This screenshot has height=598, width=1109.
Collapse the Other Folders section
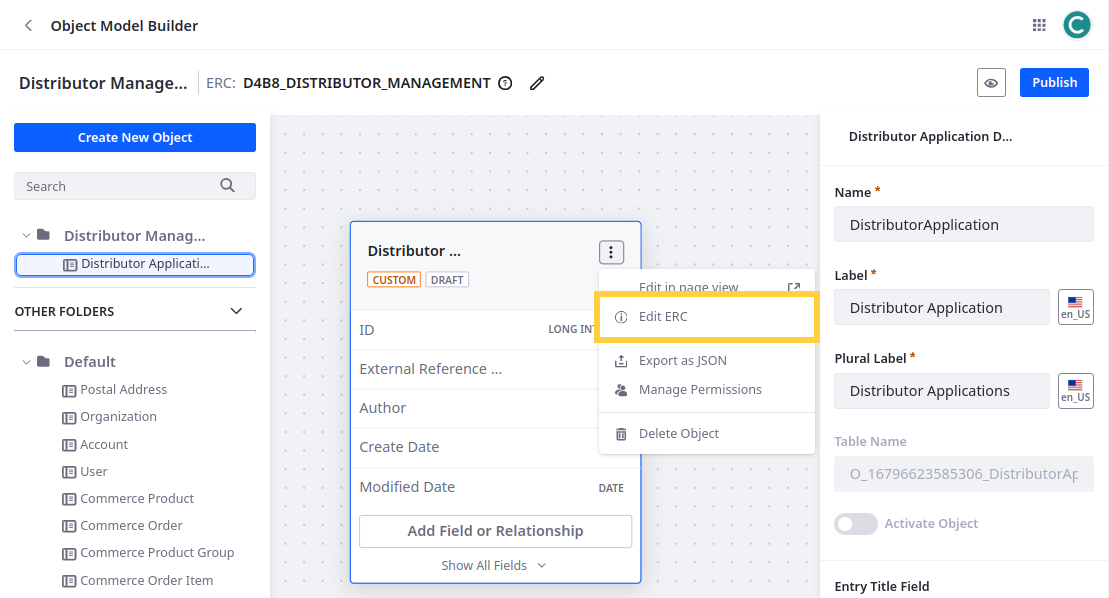[236, 311]
